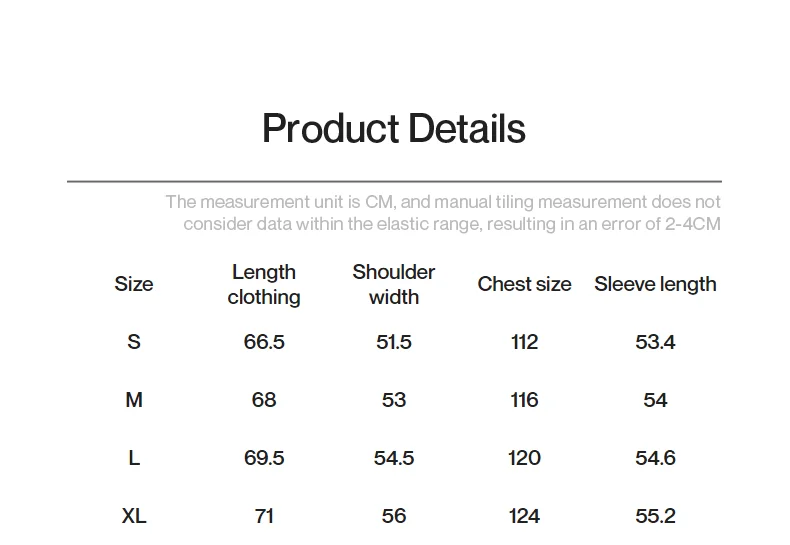The height and width of the screenshot is (545, 790).
Task: Click the Chest size column header
Action: click(524, 284)
